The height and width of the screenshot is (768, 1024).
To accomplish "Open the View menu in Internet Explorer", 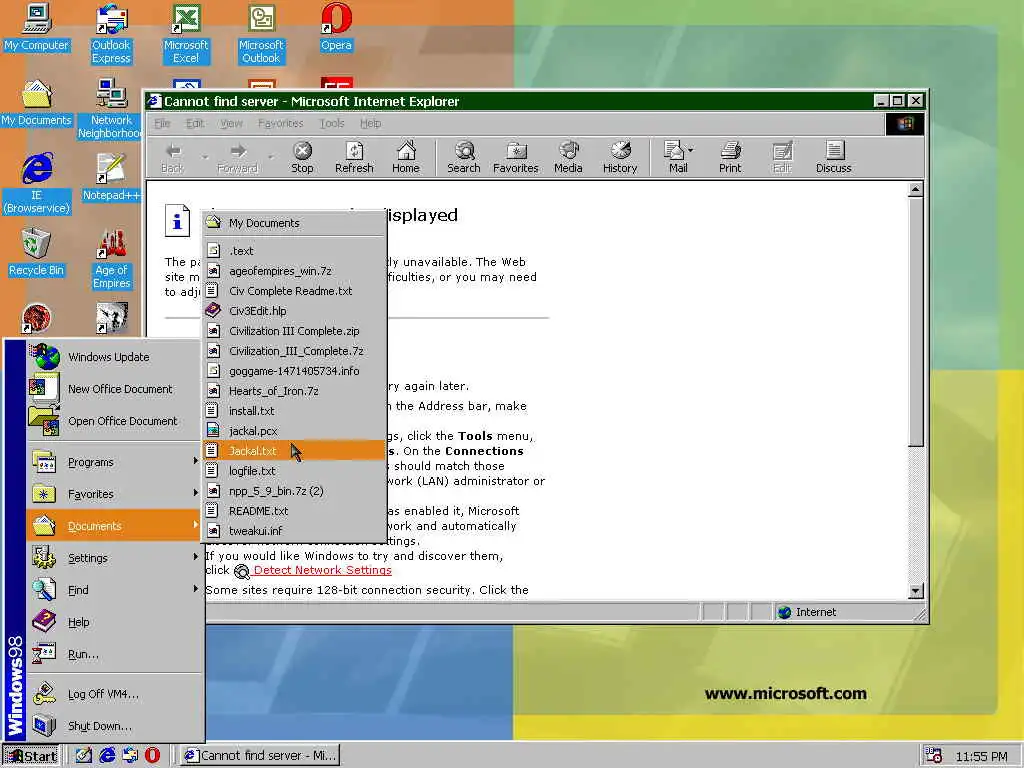I will click(x=231, y=123).
